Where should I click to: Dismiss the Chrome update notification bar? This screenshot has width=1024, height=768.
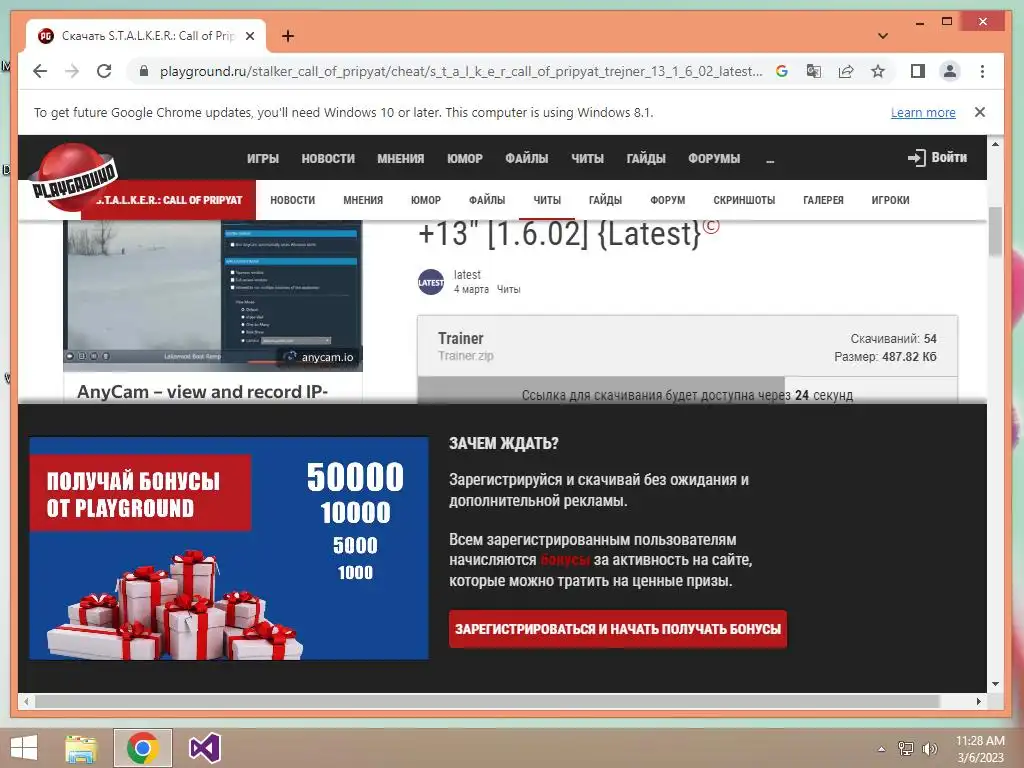980,112
